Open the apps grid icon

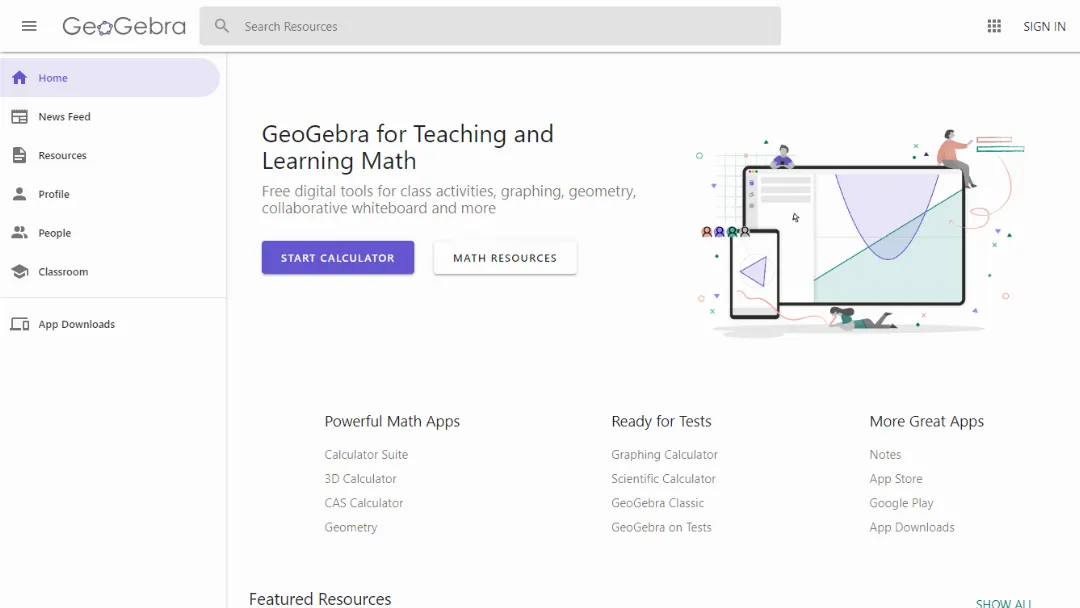coord(994,26)
